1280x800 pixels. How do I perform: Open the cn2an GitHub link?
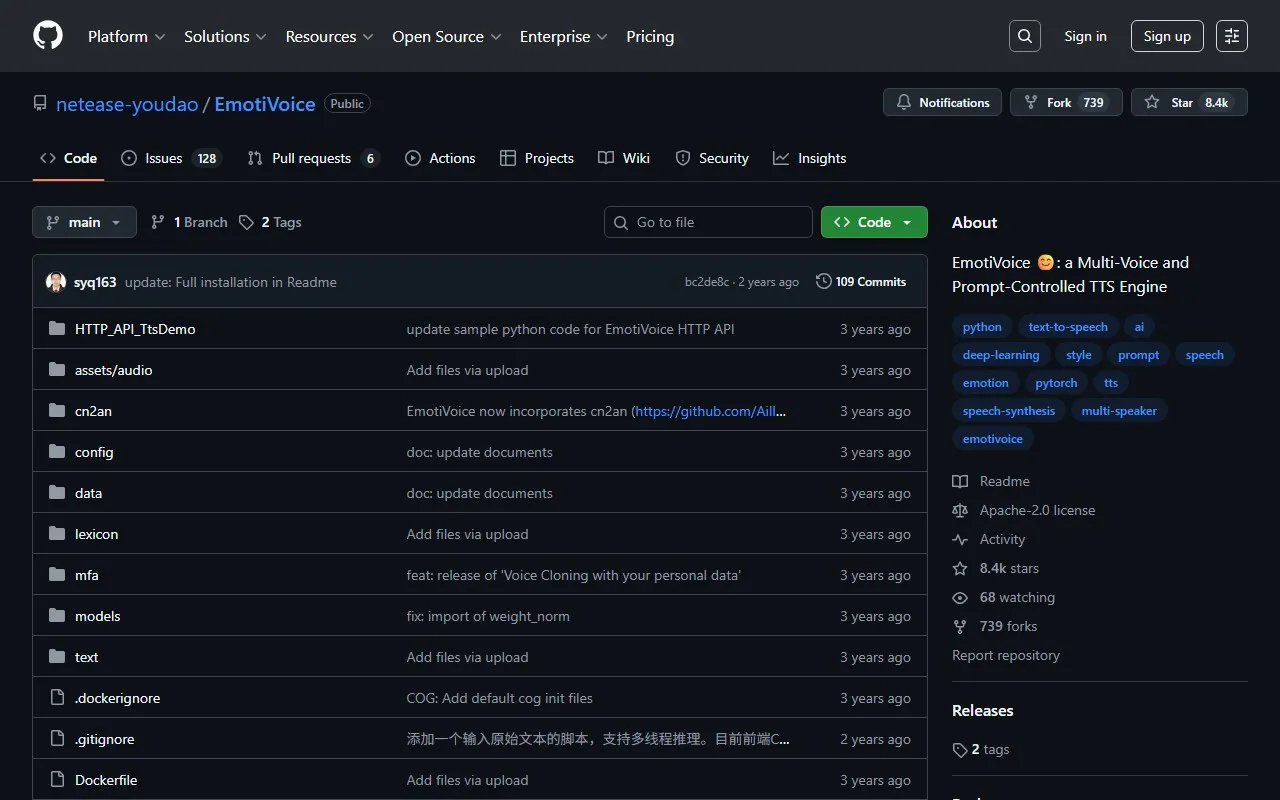(710, 411)
